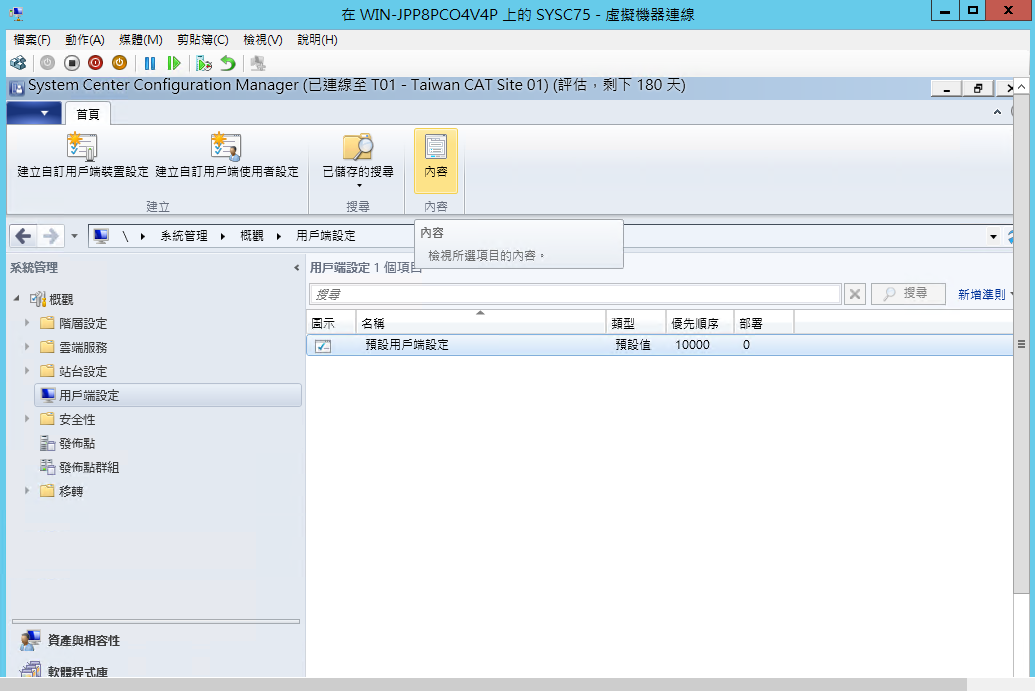This screenshot has height=691, width=1035.
Task: Click the grey Start VM icon
Action: click(48, 63)
